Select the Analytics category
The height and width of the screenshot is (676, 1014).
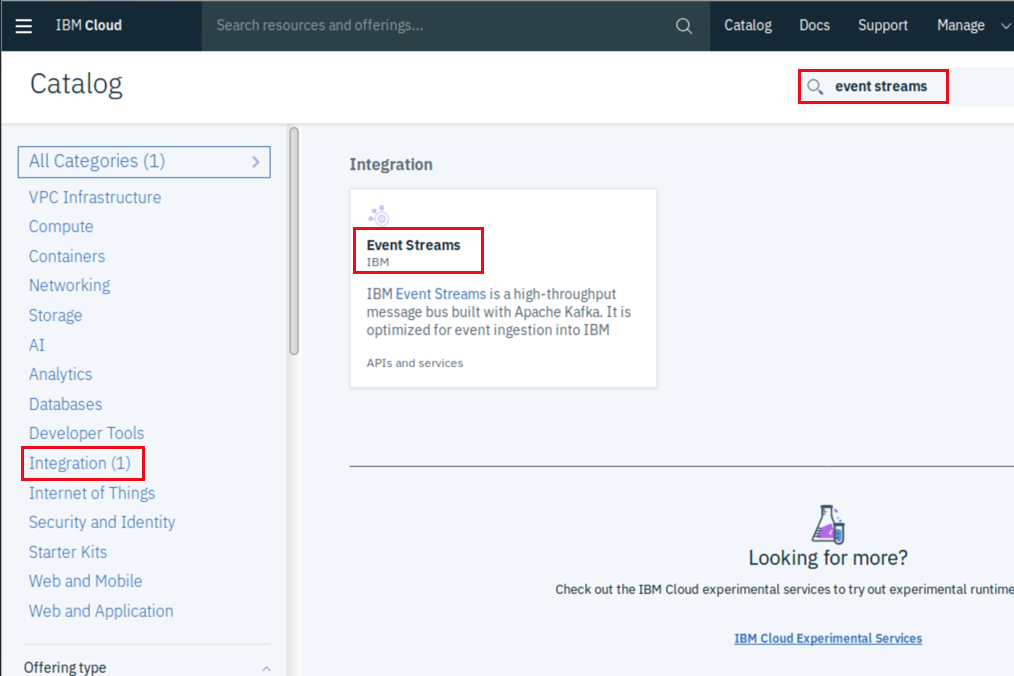60,374
